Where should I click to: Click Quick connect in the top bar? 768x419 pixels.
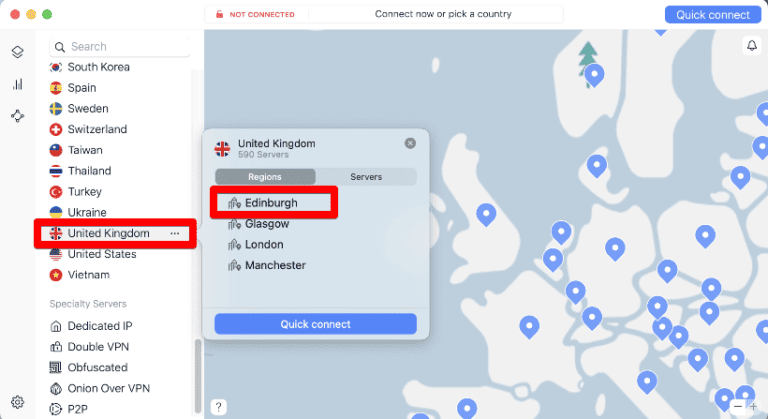[x=713, y=15]
